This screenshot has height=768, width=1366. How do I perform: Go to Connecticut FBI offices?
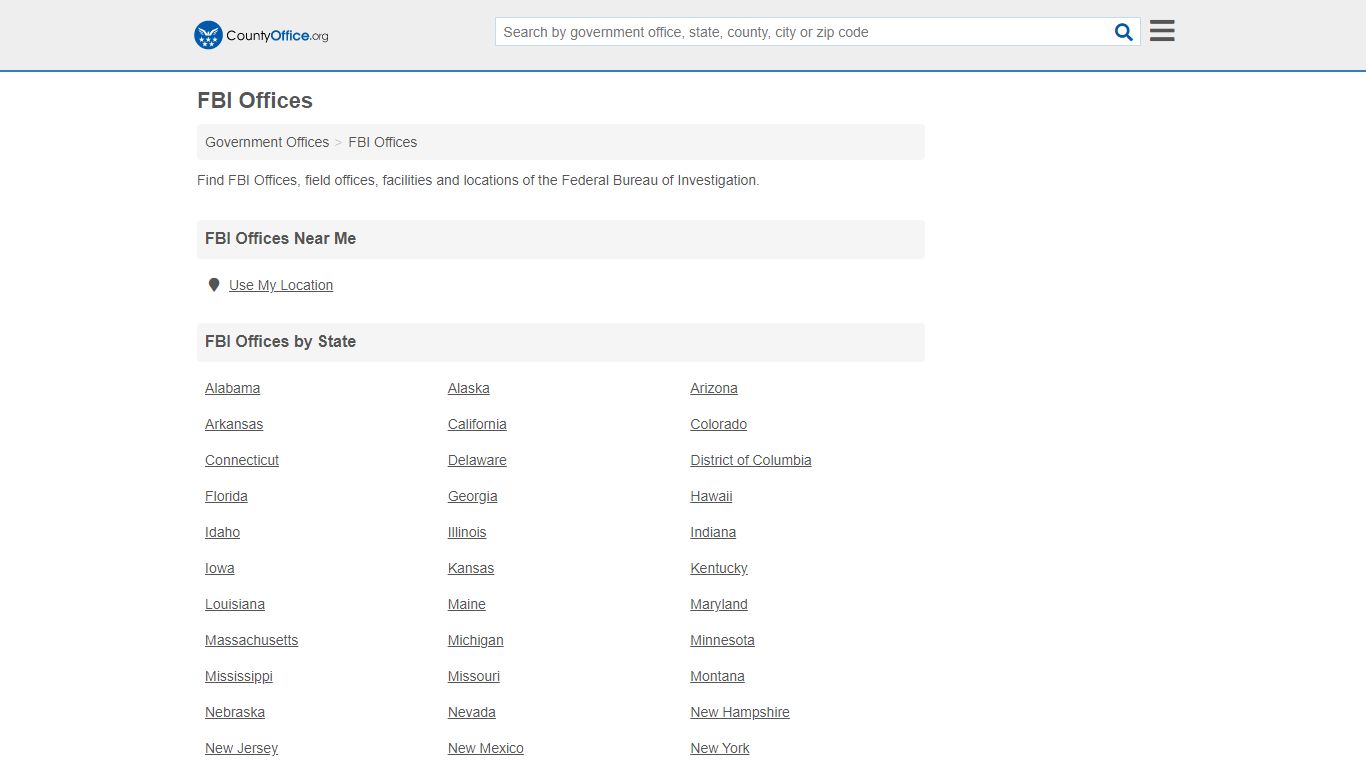click(242, 460)
